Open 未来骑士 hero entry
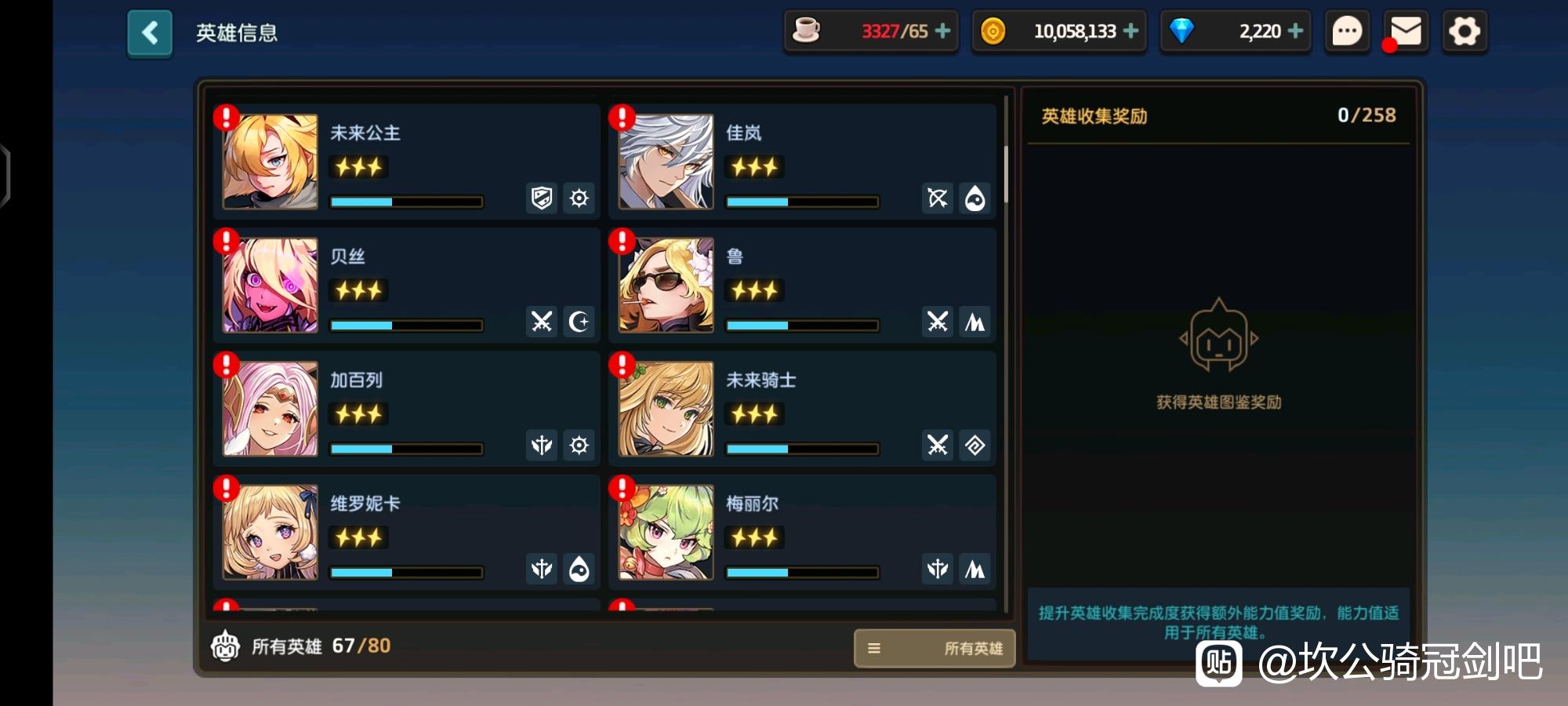1568x706 pixels. click(802, 409)
